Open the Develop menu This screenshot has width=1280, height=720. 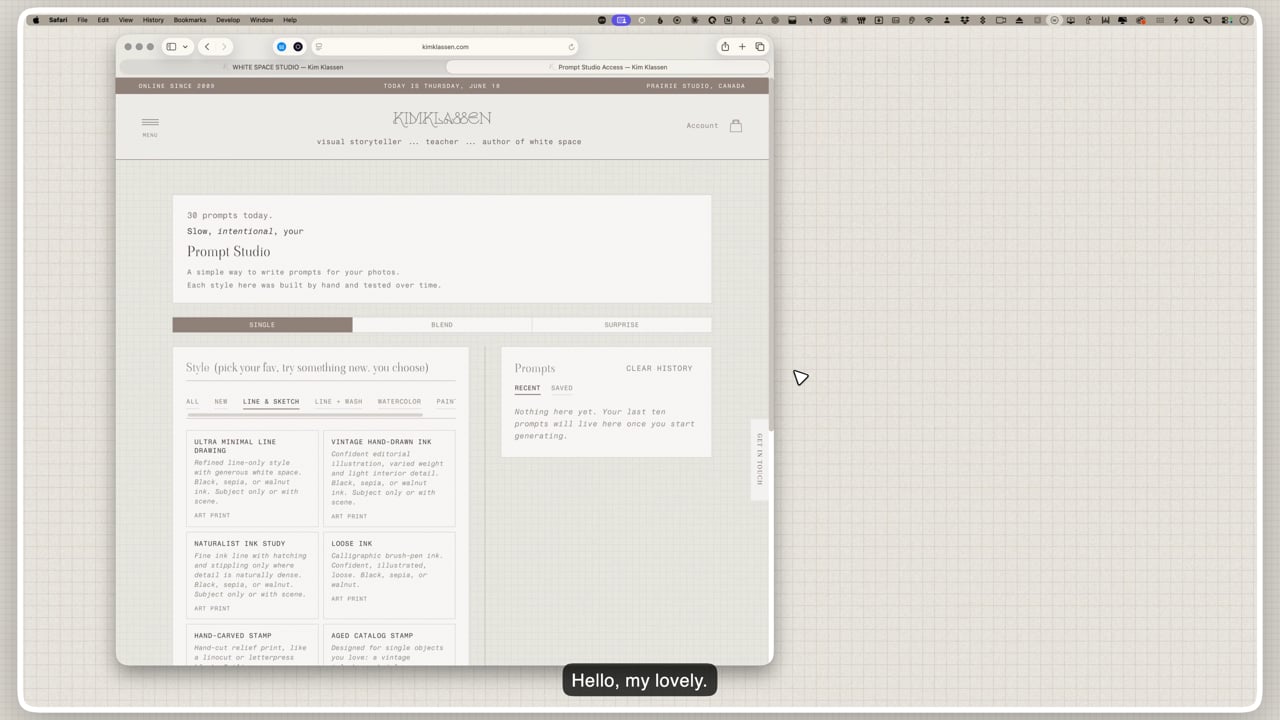(x=228, y=20)
